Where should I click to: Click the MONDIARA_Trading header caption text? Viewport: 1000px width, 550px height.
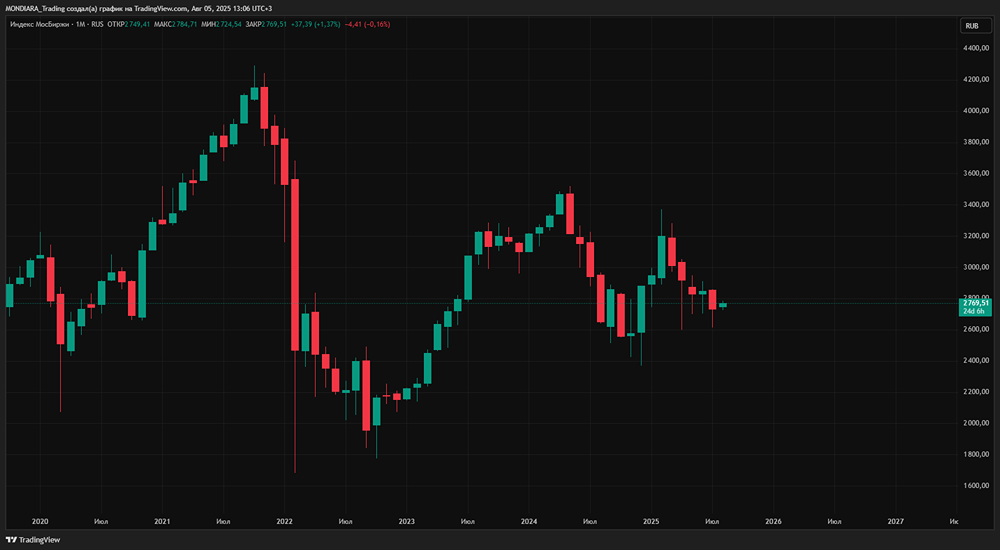point(138,8)
